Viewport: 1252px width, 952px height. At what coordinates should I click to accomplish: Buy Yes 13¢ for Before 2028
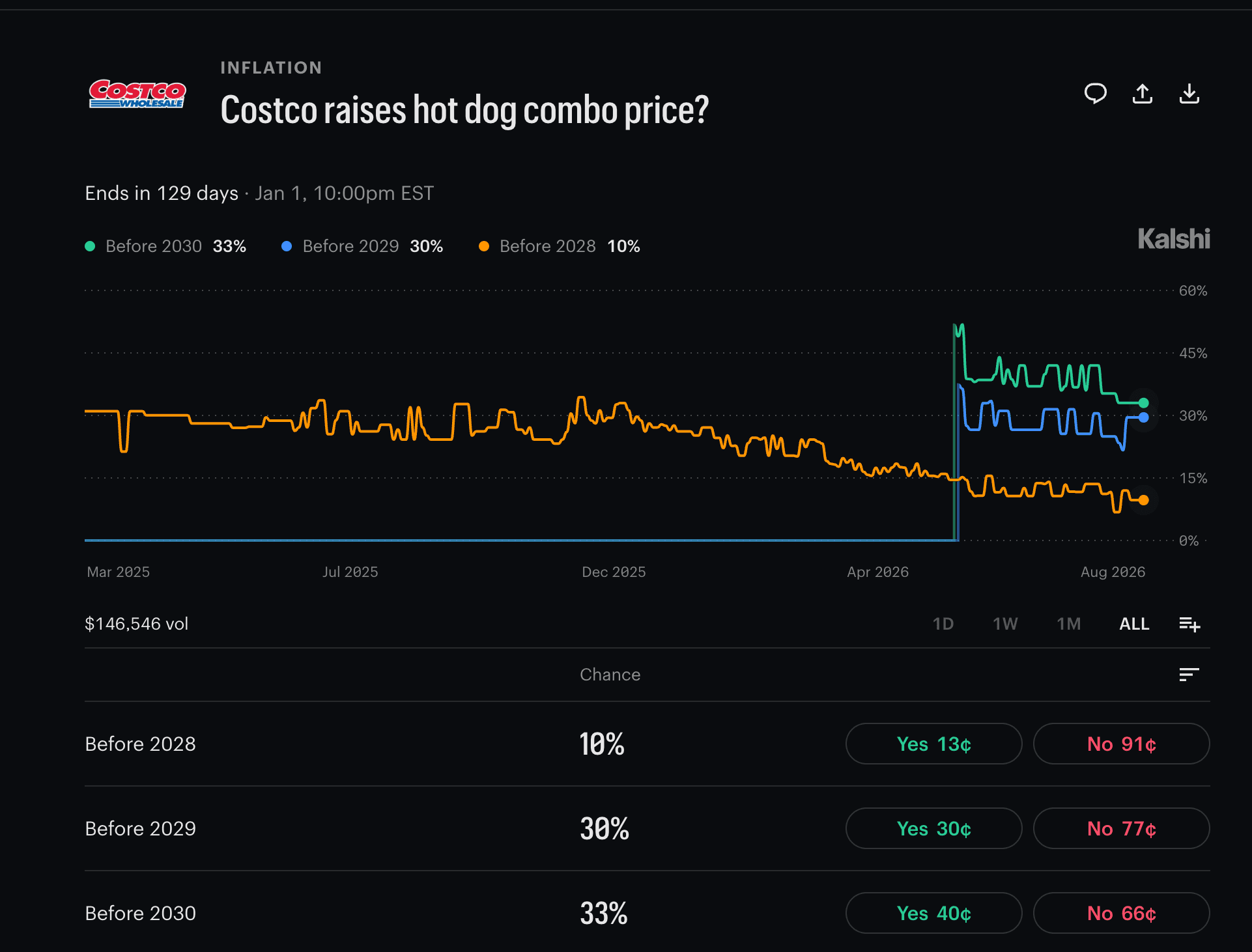933,744
